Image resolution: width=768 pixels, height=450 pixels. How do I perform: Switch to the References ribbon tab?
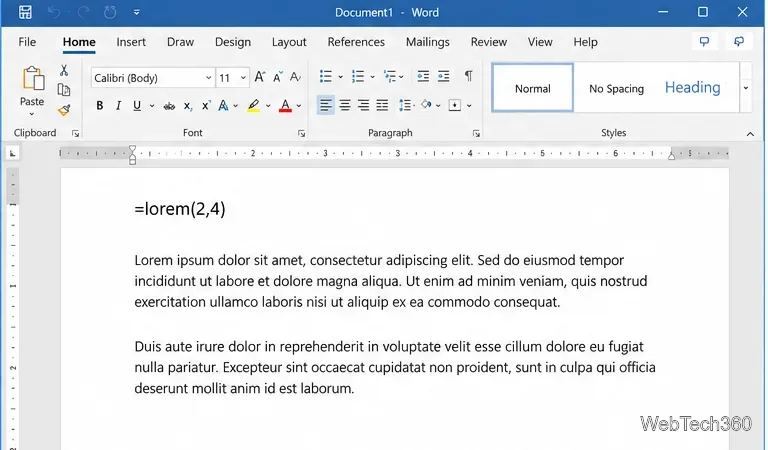click(356, 42)
